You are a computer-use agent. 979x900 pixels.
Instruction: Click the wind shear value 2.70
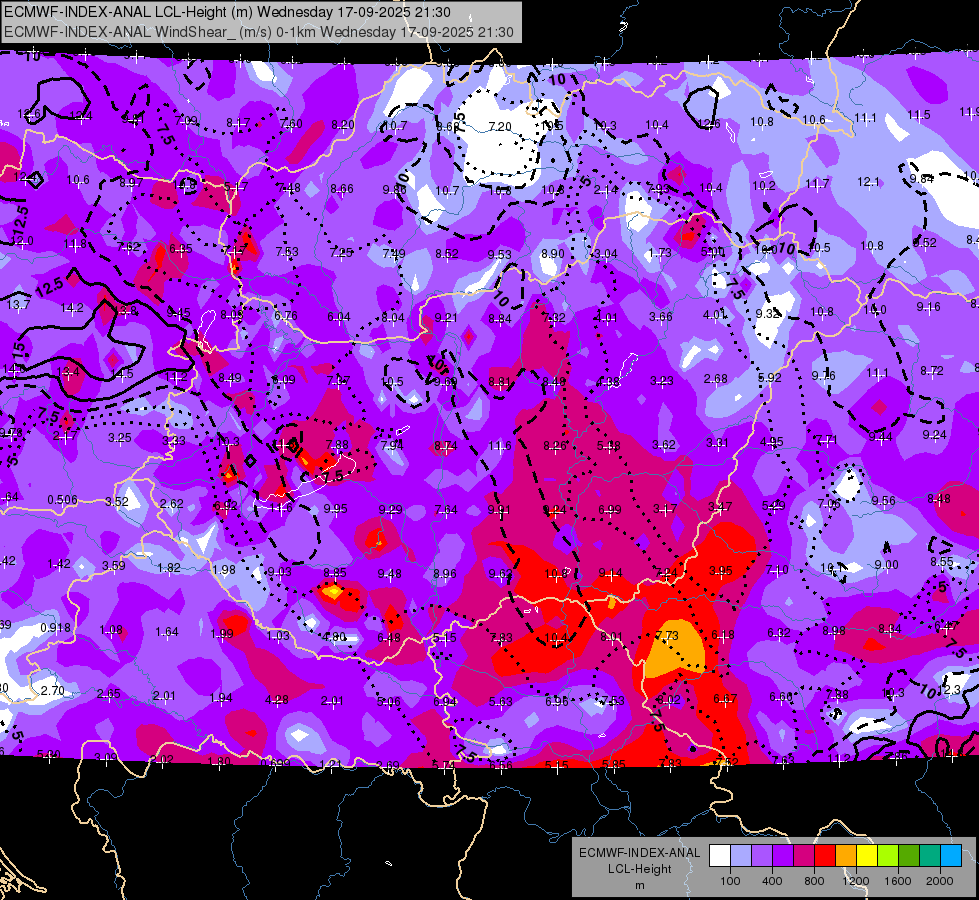(52, 690)
